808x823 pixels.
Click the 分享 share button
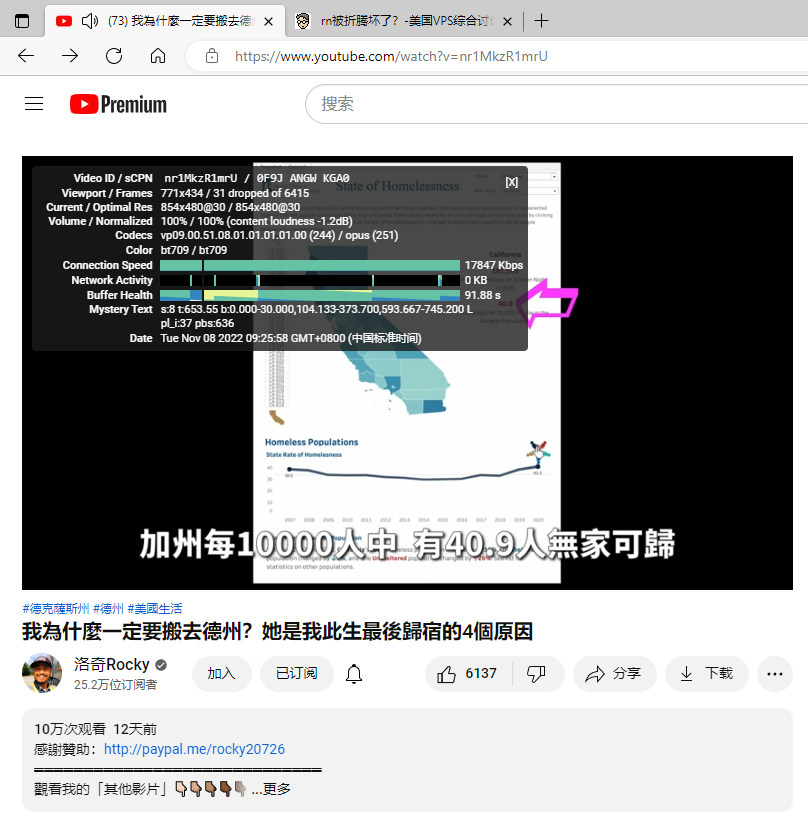point(614,673)
